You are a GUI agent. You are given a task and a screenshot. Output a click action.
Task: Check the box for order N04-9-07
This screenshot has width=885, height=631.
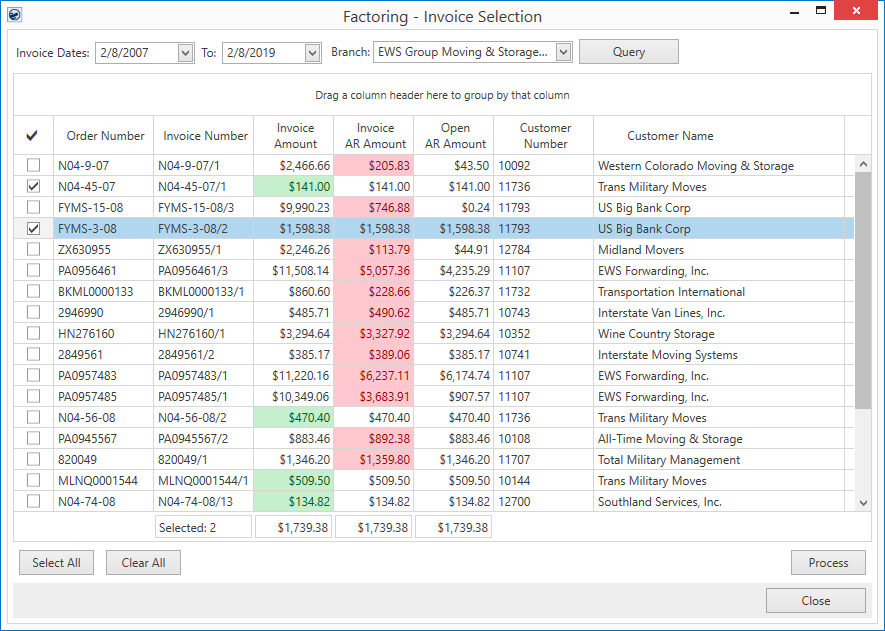coord(34,166)
